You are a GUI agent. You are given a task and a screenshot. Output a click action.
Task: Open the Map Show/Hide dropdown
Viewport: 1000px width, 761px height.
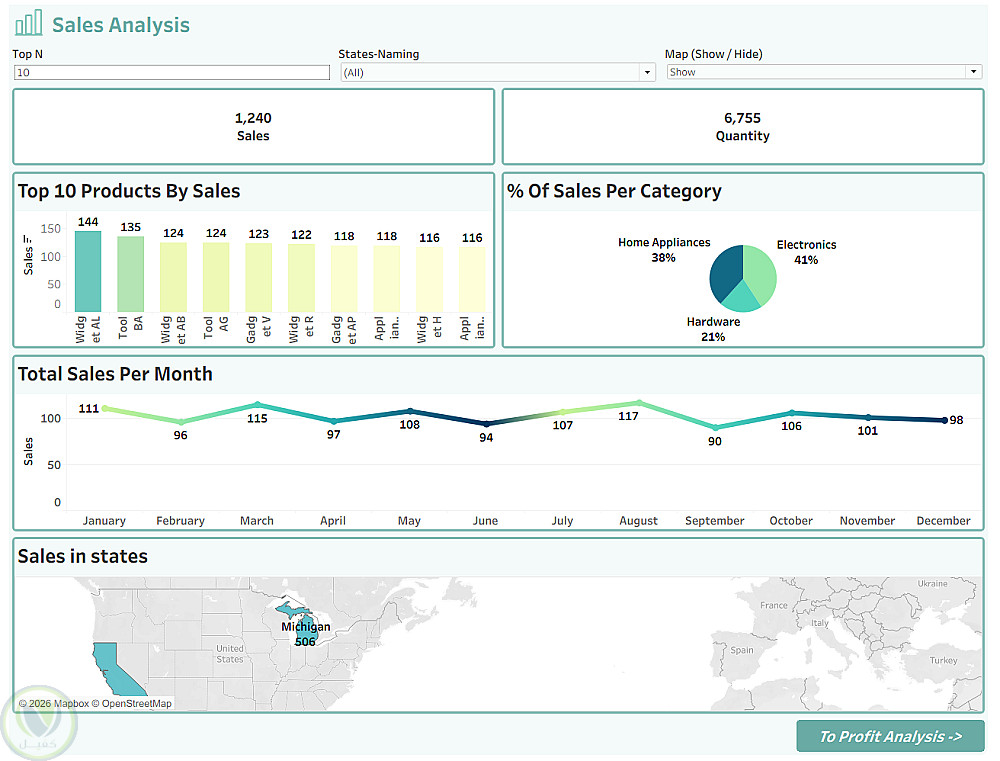pyautogui.click(x=824, y=72)
